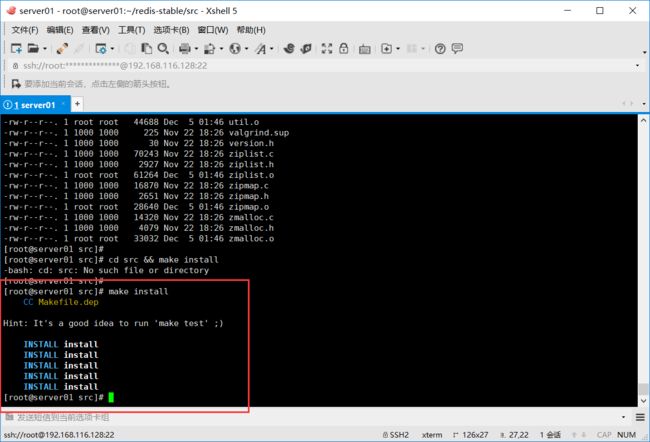This screenshot has width=650, height=442.
Task: Open the tab list arrow at right of tab bar
Action: (644, 104)
